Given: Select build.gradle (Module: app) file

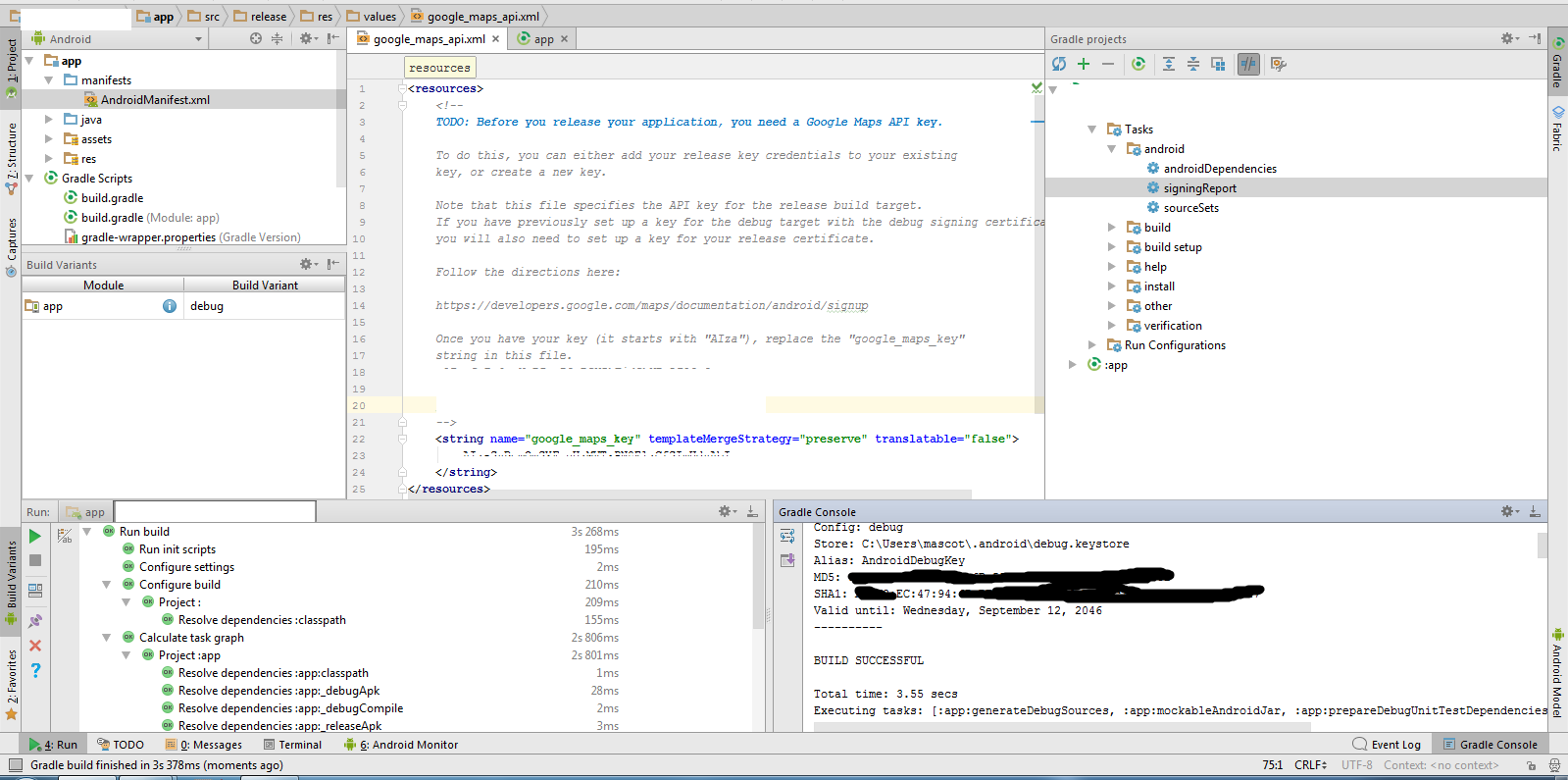Looking at the screenshot, I should [150, 218].
